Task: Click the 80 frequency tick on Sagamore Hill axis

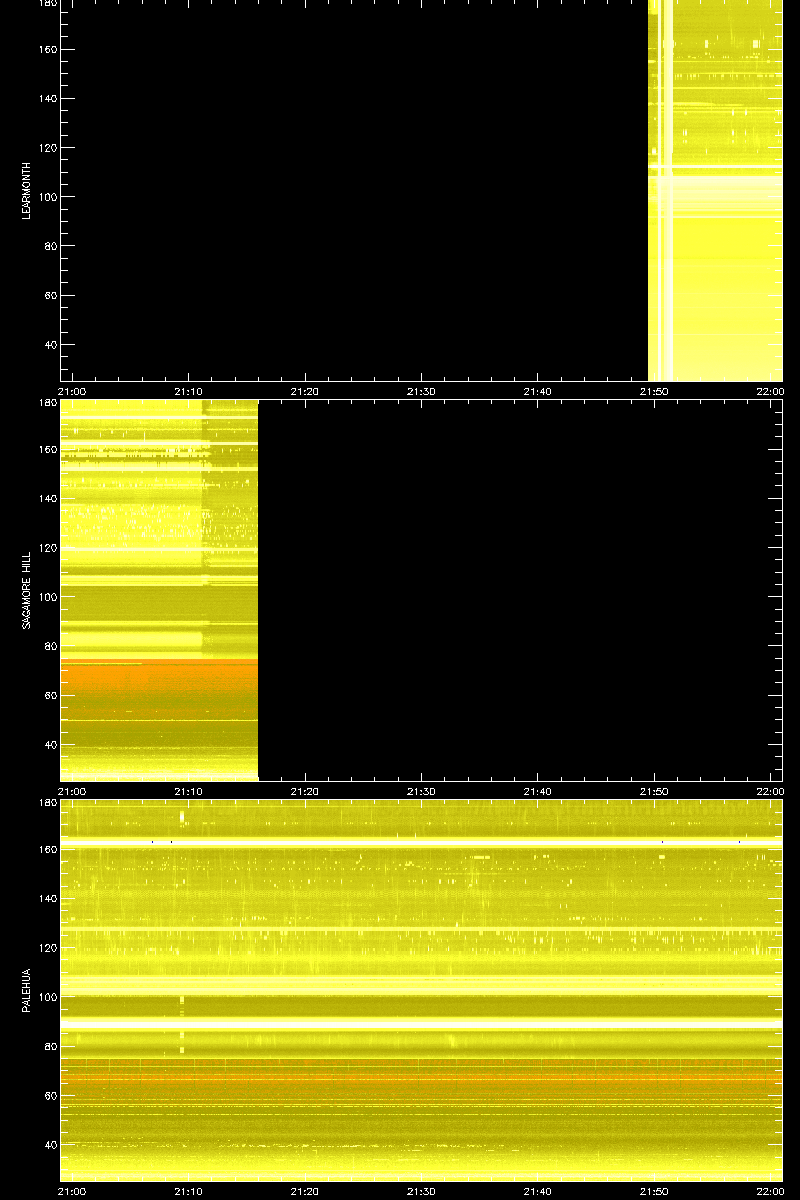Action: point(49,646)
